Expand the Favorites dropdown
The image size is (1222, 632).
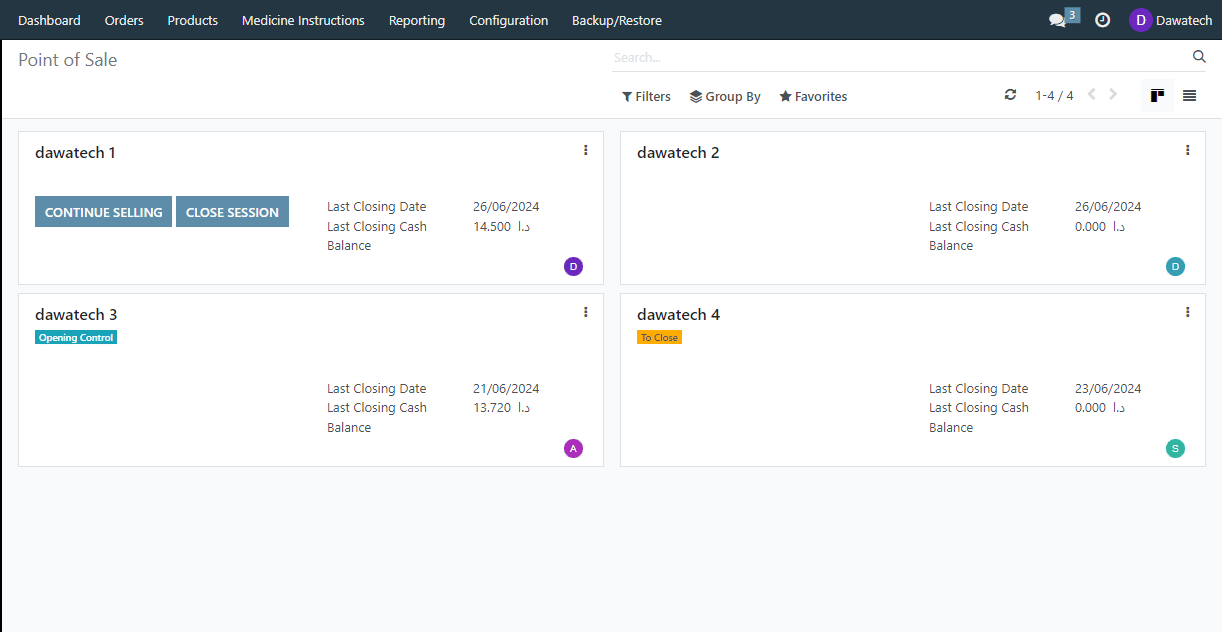[813, 96]
